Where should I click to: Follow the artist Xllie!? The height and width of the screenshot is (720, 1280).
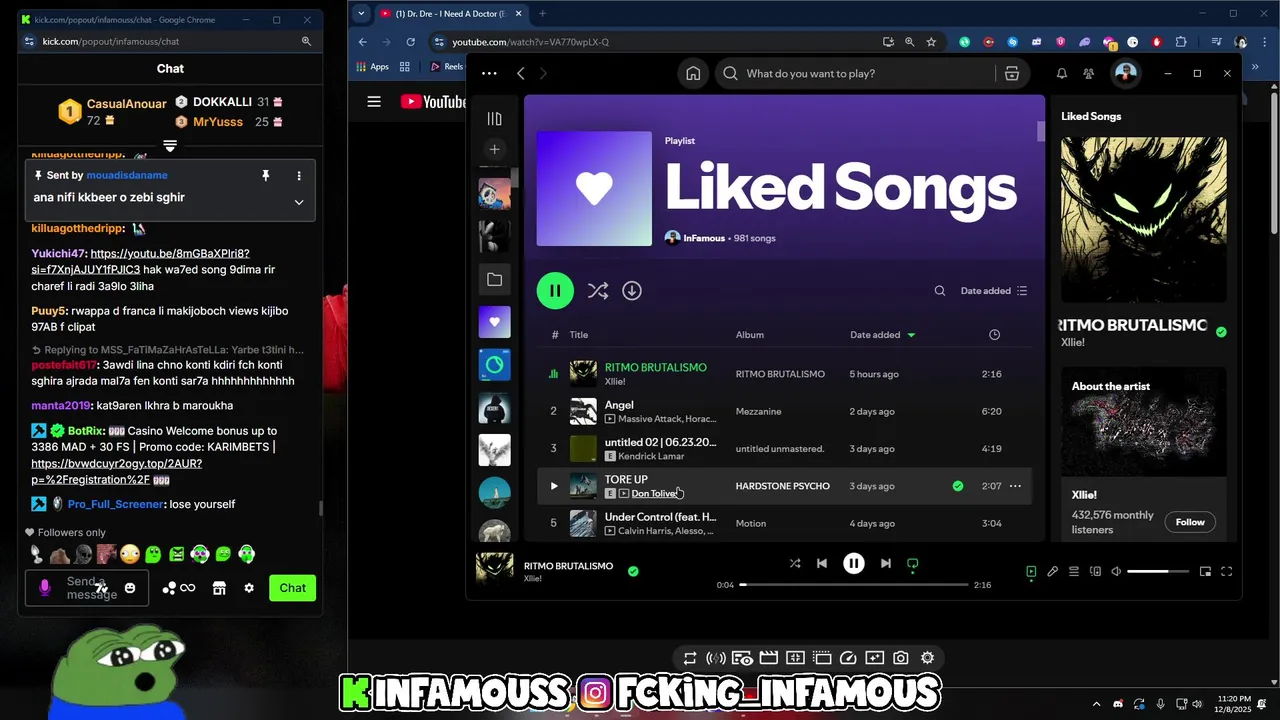coord(1190,522)
